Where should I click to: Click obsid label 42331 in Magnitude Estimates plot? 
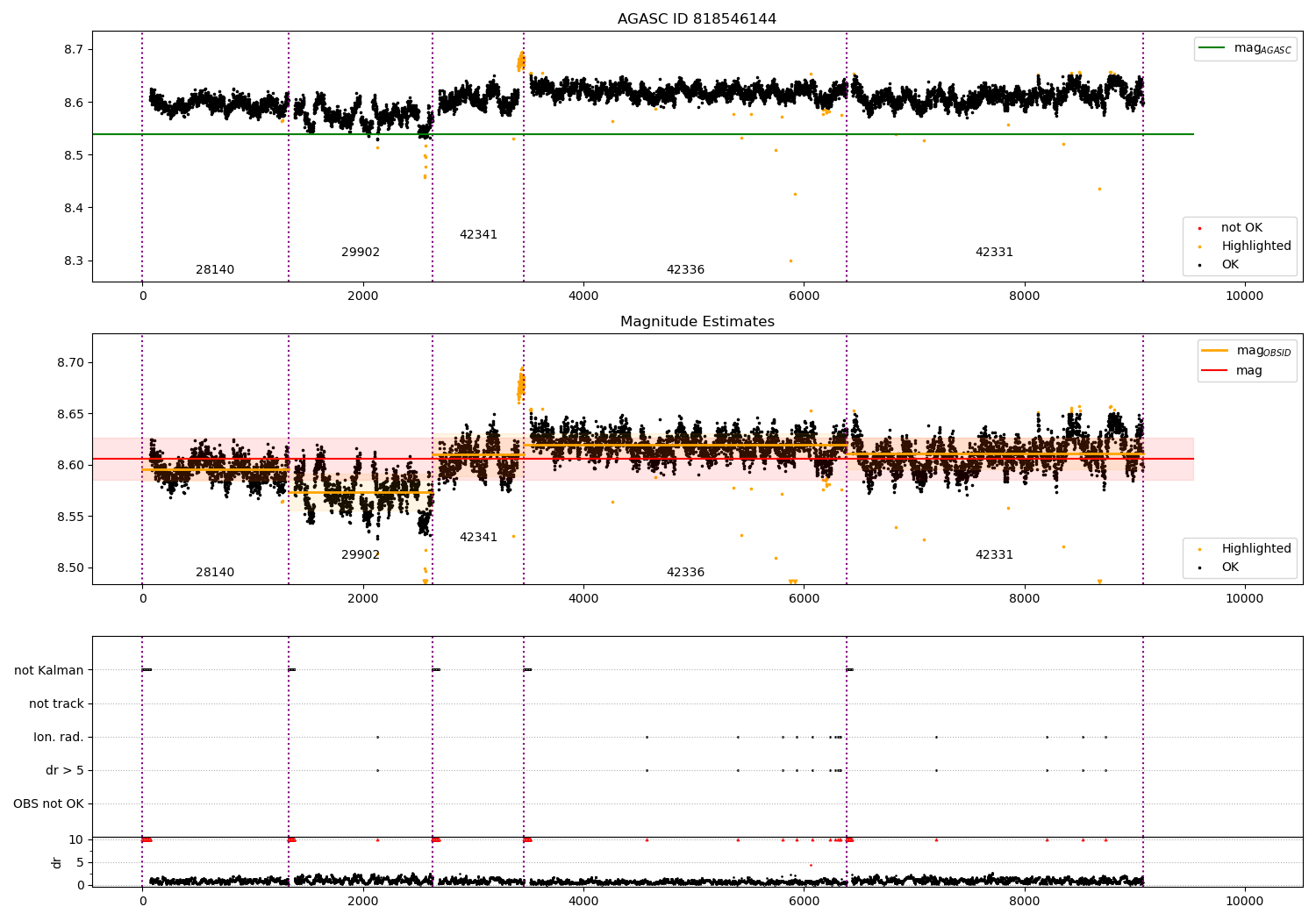pos(994,555)
